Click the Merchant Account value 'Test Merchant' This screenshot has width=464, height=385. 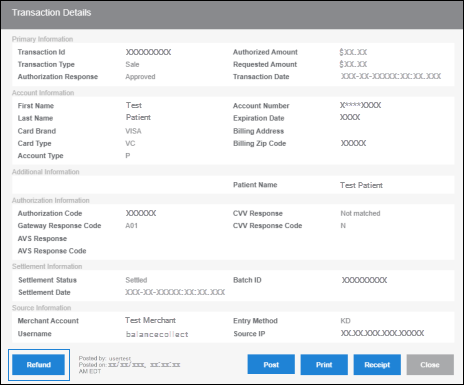[x=150, y=320]
